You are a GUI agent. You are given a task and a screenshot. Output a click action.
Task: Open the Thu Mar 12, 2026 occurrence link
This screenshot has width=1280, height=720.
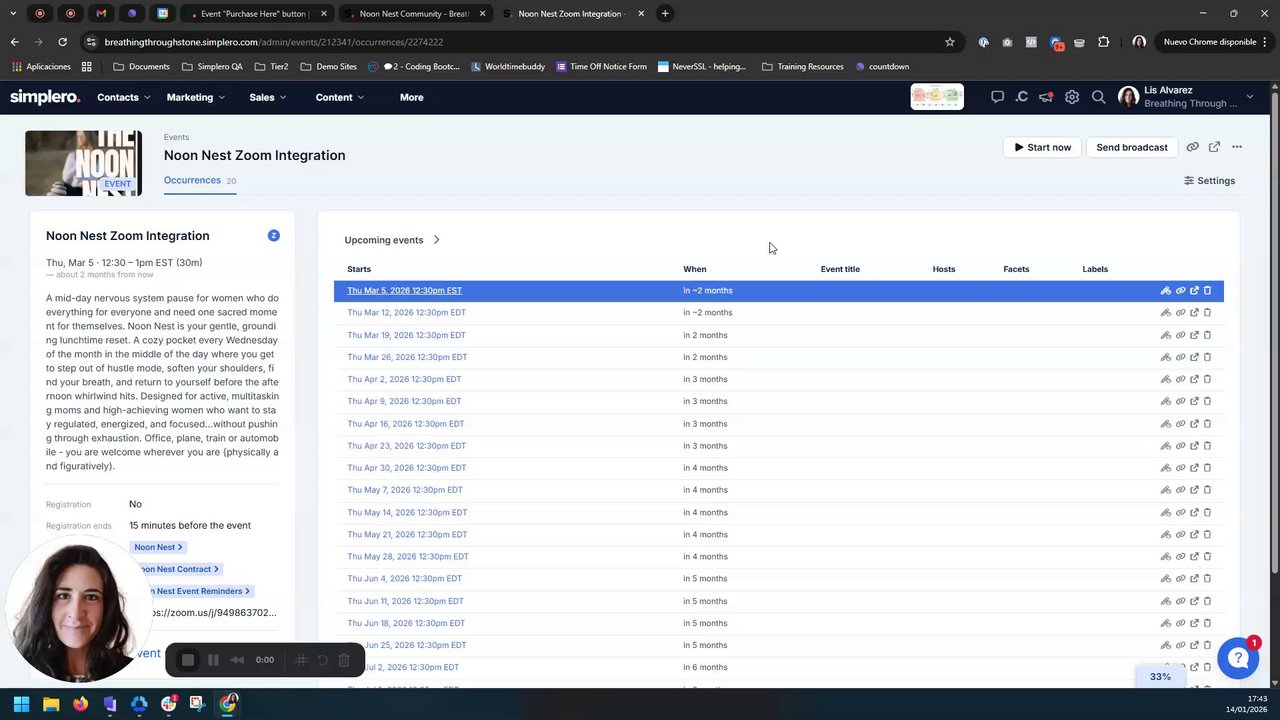pyautogui.click(x=406, y=313)
